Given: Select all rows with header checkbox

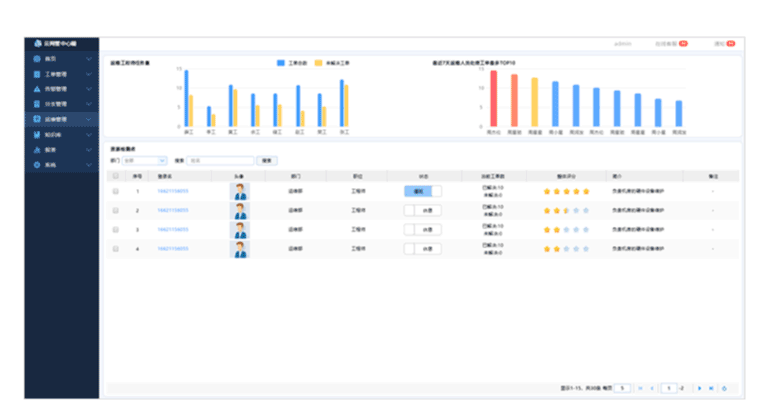Looking at the screenshot, I should (116, 176).
